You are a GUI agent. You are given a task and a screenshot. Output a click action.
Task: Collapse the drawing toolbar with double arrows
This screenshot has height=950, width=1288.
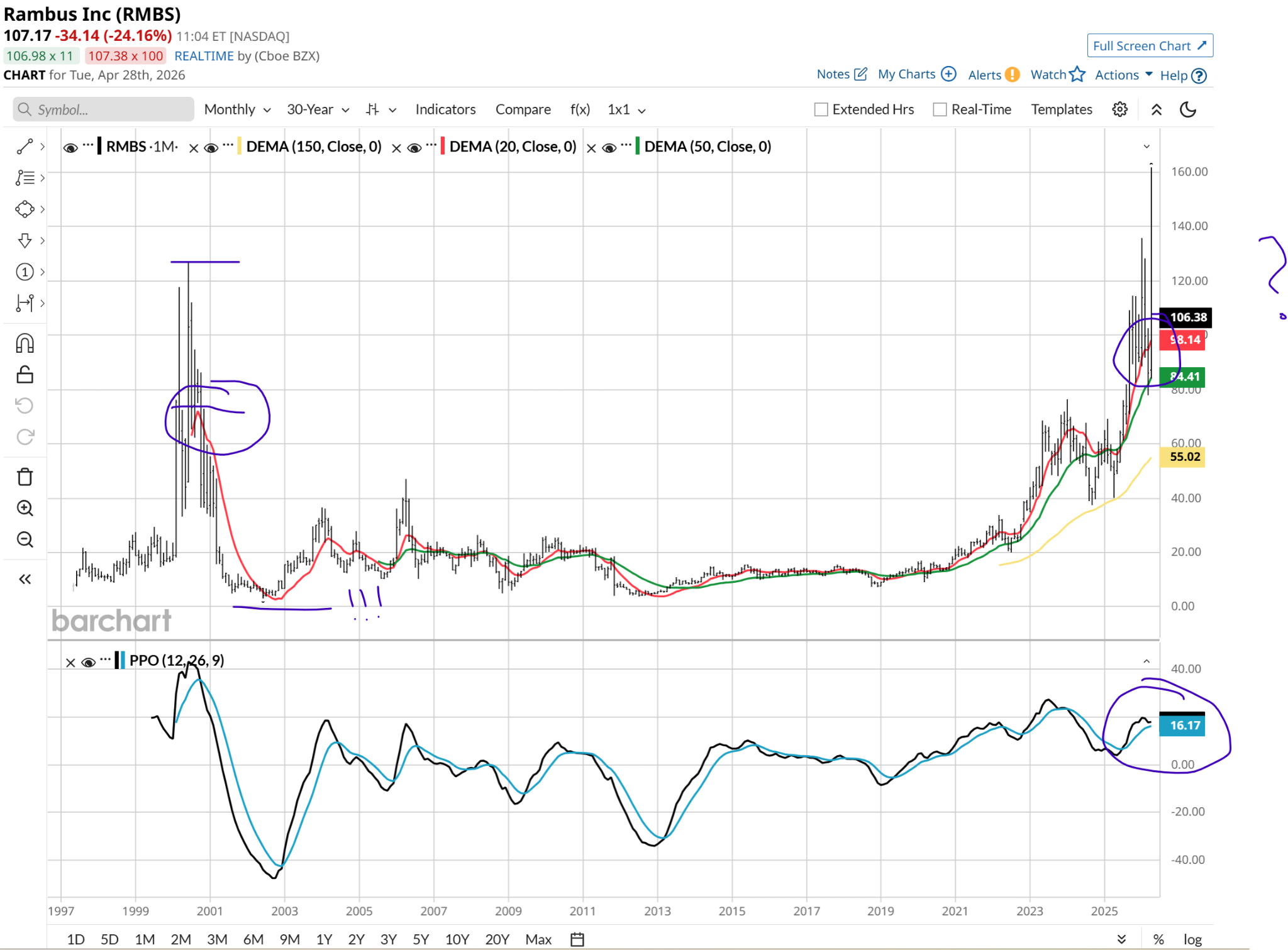[25, 579]
